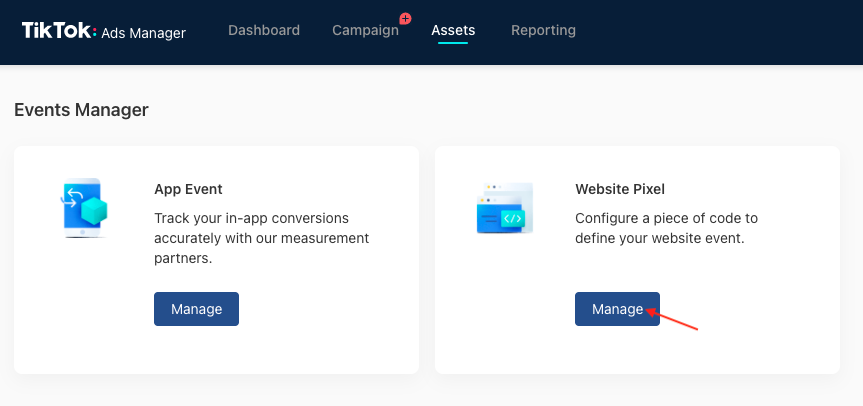This screenshot has width=863, height=406.
Task: Click the TikTok logo wordmark
Action: 59,31
